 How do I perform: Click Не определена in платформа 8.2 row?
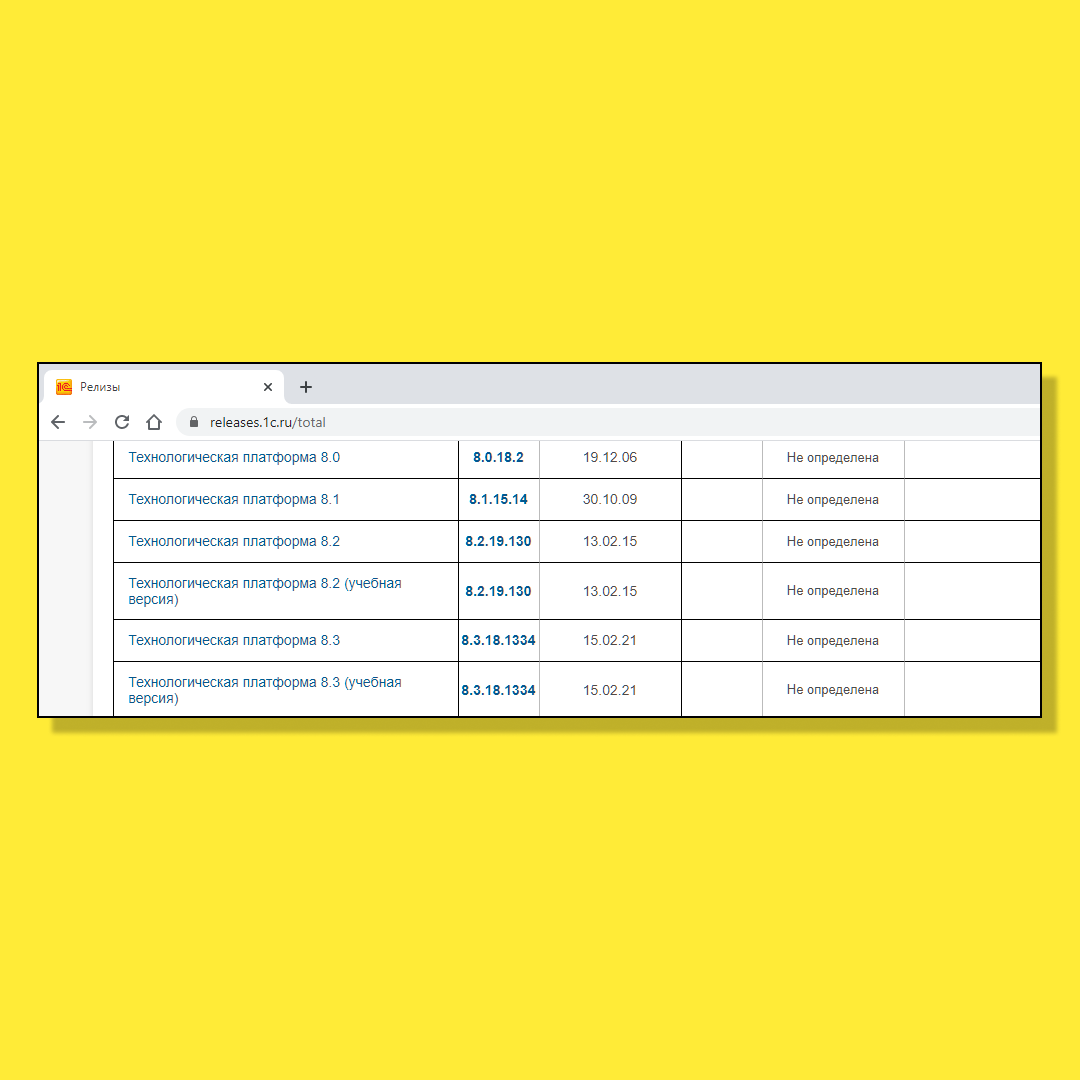tap(832, 541)
